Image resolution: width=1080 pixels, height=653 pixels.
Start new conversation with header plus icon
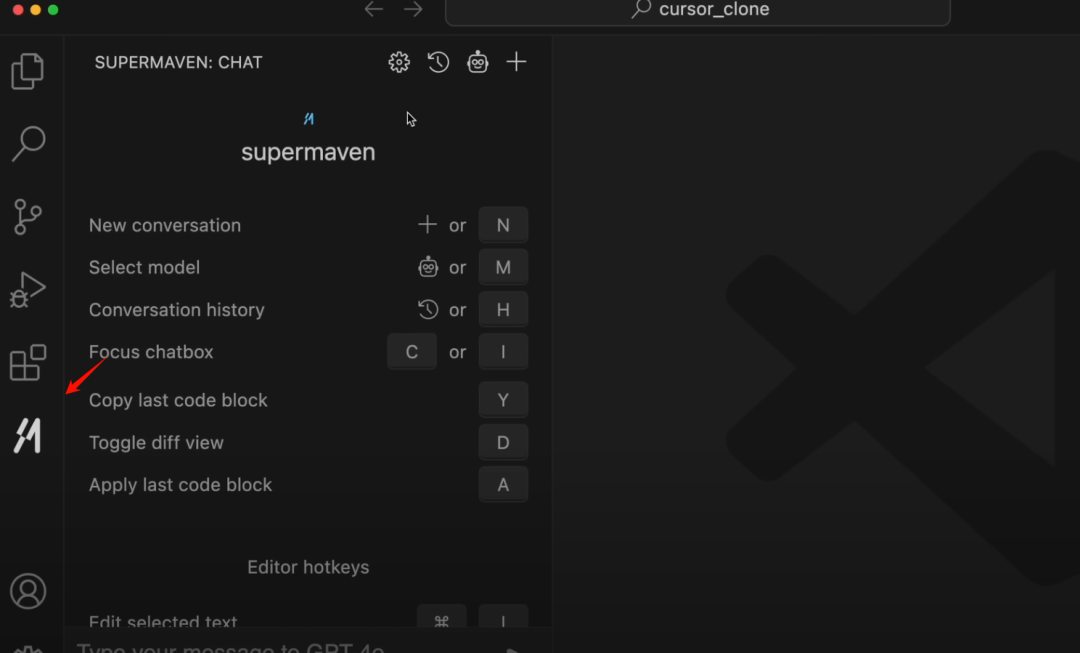[x=516, y=62]
